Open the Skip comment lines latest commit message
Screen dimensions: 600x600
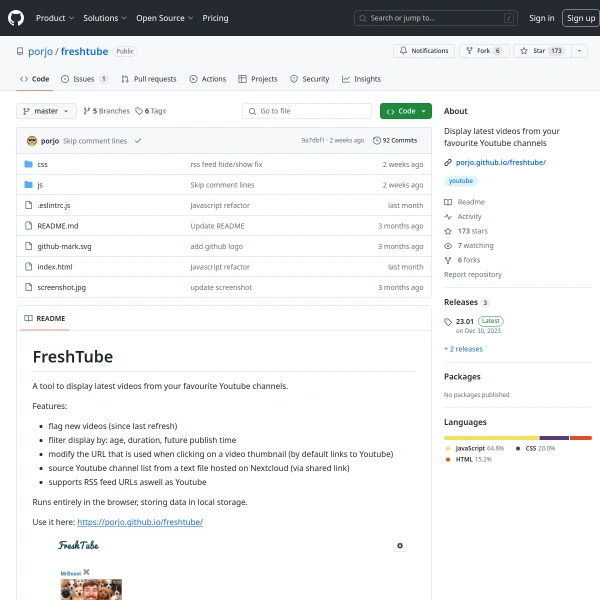tap(95, 141)
